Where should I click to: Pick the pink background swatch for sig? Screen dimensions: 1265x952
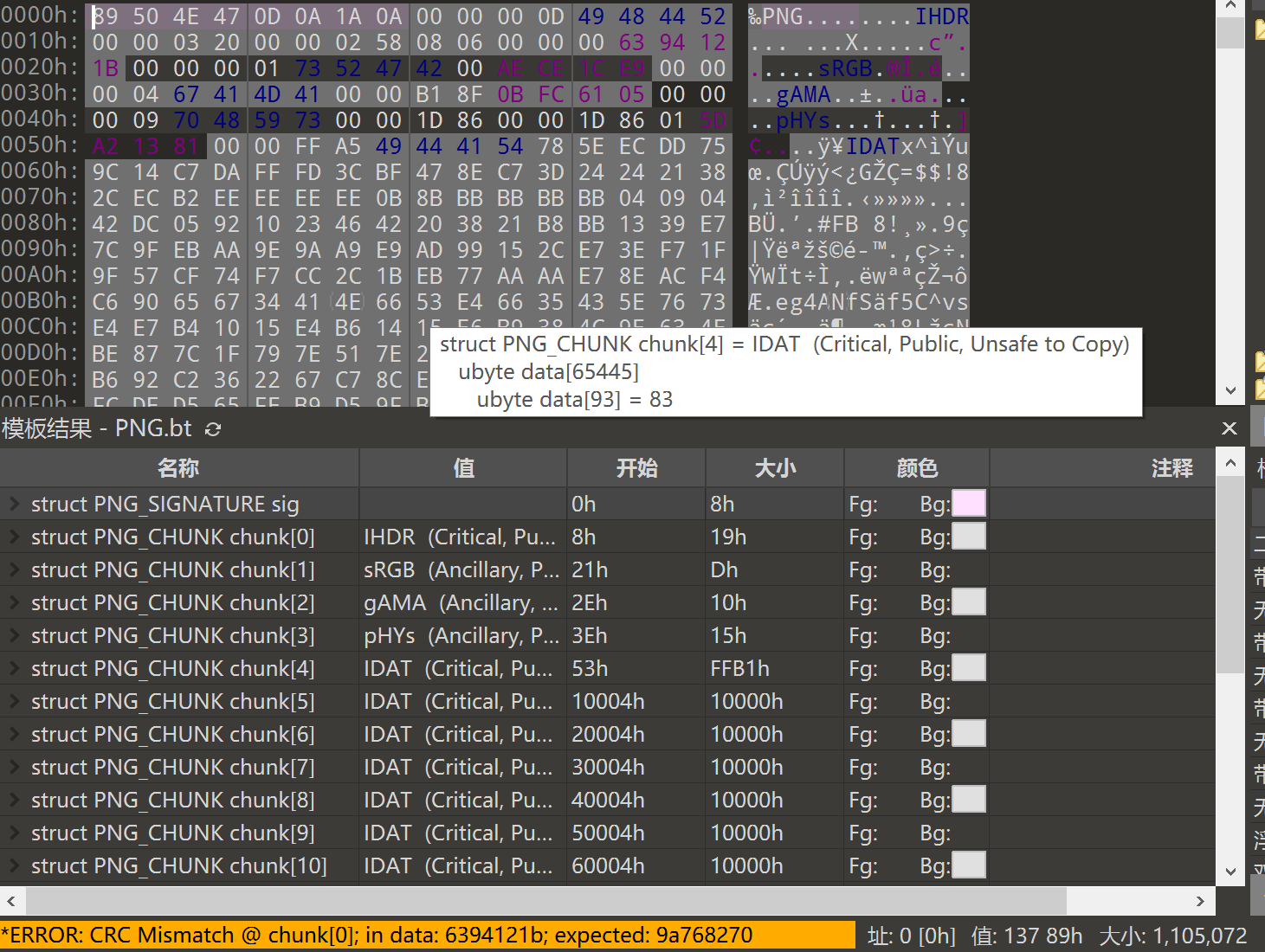[969, 504]
